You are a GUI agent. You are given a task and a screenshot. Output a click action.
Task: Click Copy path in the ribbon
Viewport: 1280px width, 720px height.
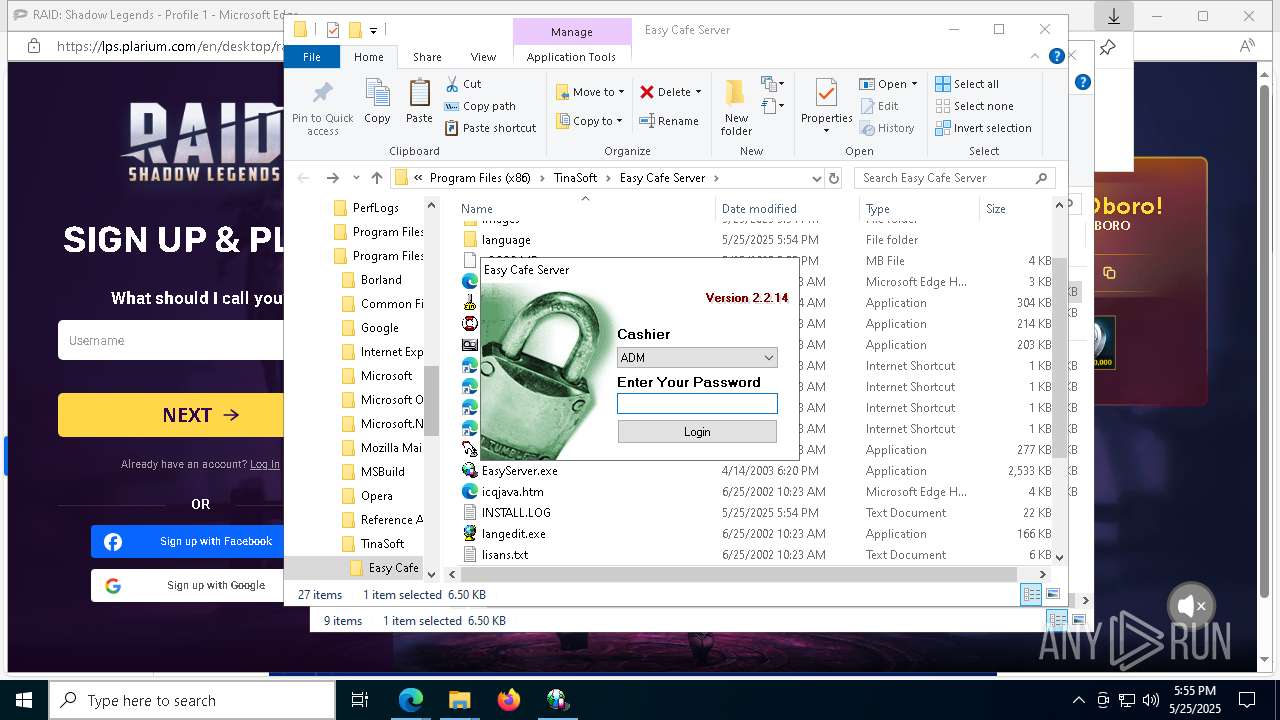[480, 106]
